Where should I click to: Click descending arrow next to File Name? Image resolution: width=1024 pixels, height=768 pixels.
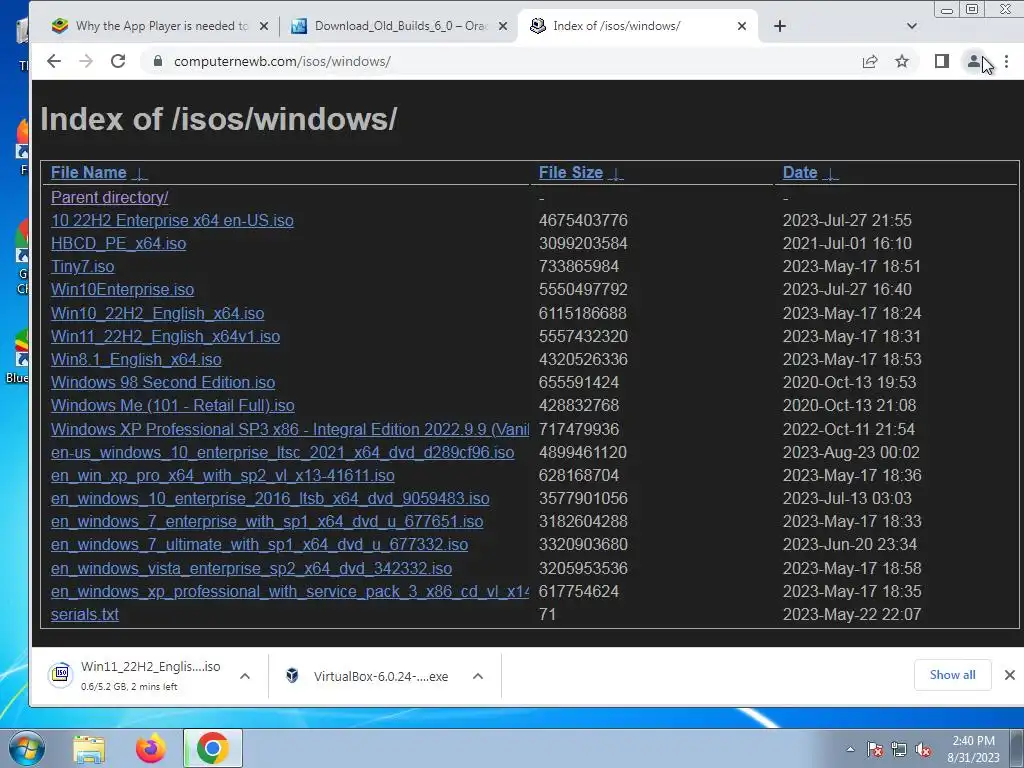(140, 174)
